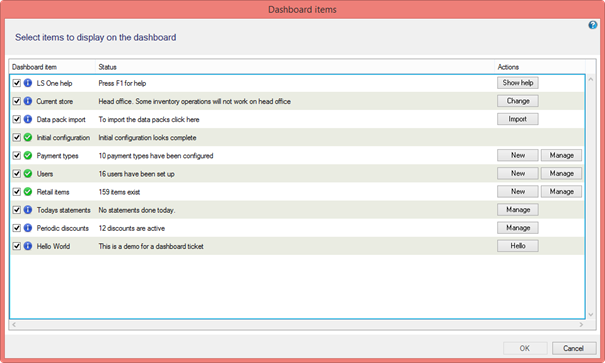Image resolution: width=605 pixels, height=363 pixels.
Task: Toggle the Periodic discounts checkbox
Action: [17, 228]
